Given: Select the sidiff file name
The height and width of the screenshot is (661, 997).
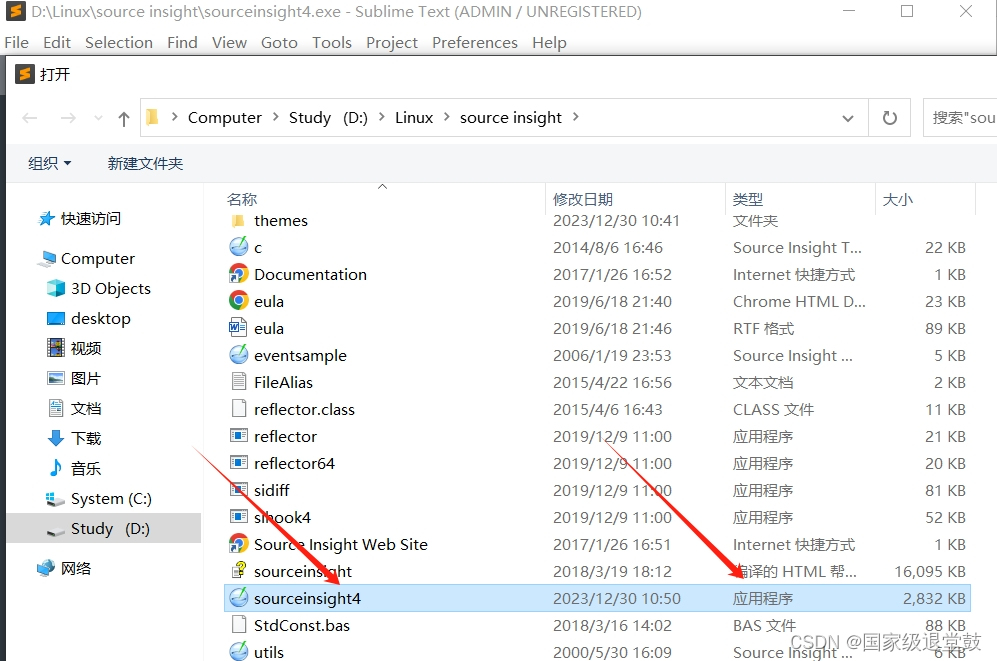Looking at the screenshot, I should [x=272, y=490].
